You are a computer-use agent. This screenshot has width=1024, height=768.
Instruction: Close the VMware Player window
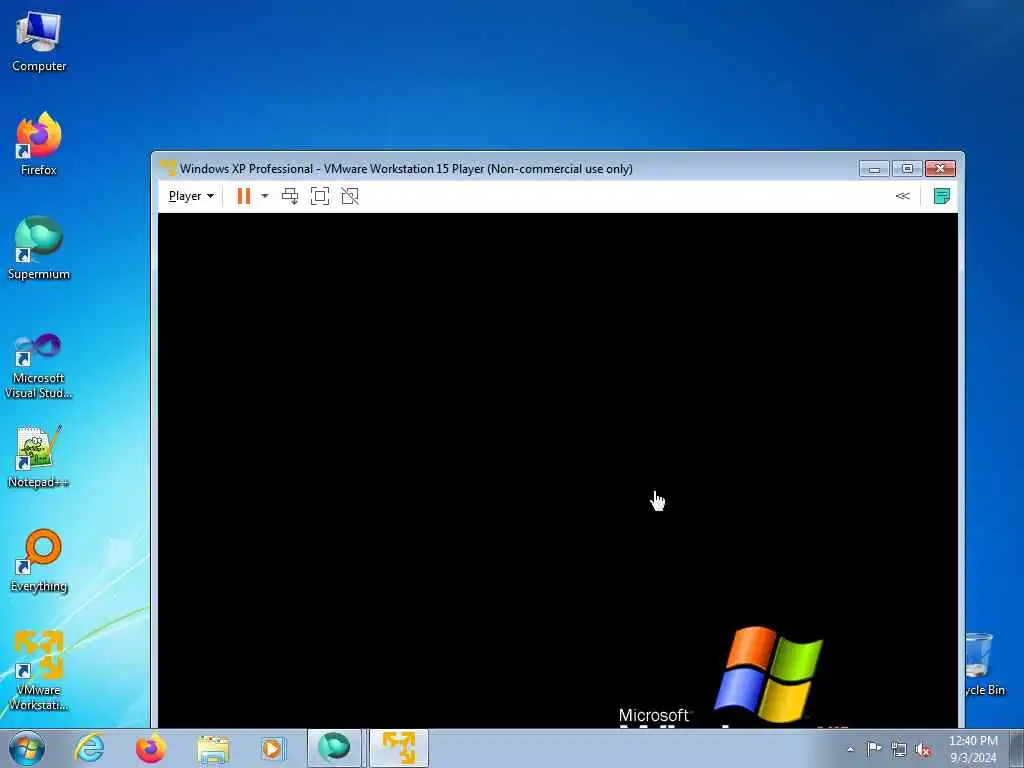coord(940,168)
